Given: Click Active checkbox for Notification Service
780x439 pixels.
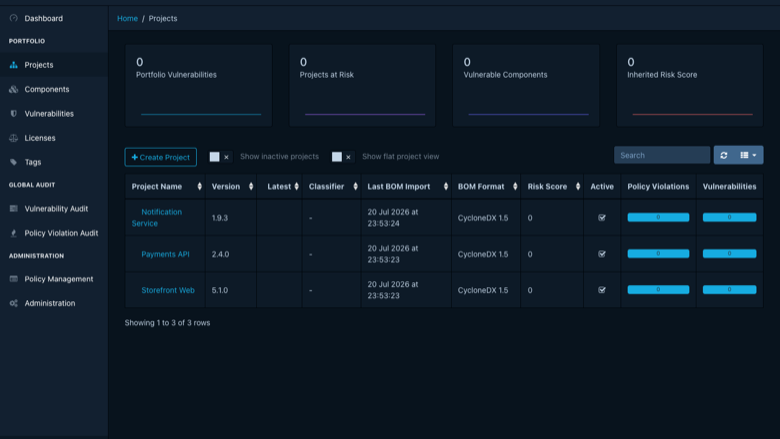Looking at the screenshot, I should tap(602, 218).
